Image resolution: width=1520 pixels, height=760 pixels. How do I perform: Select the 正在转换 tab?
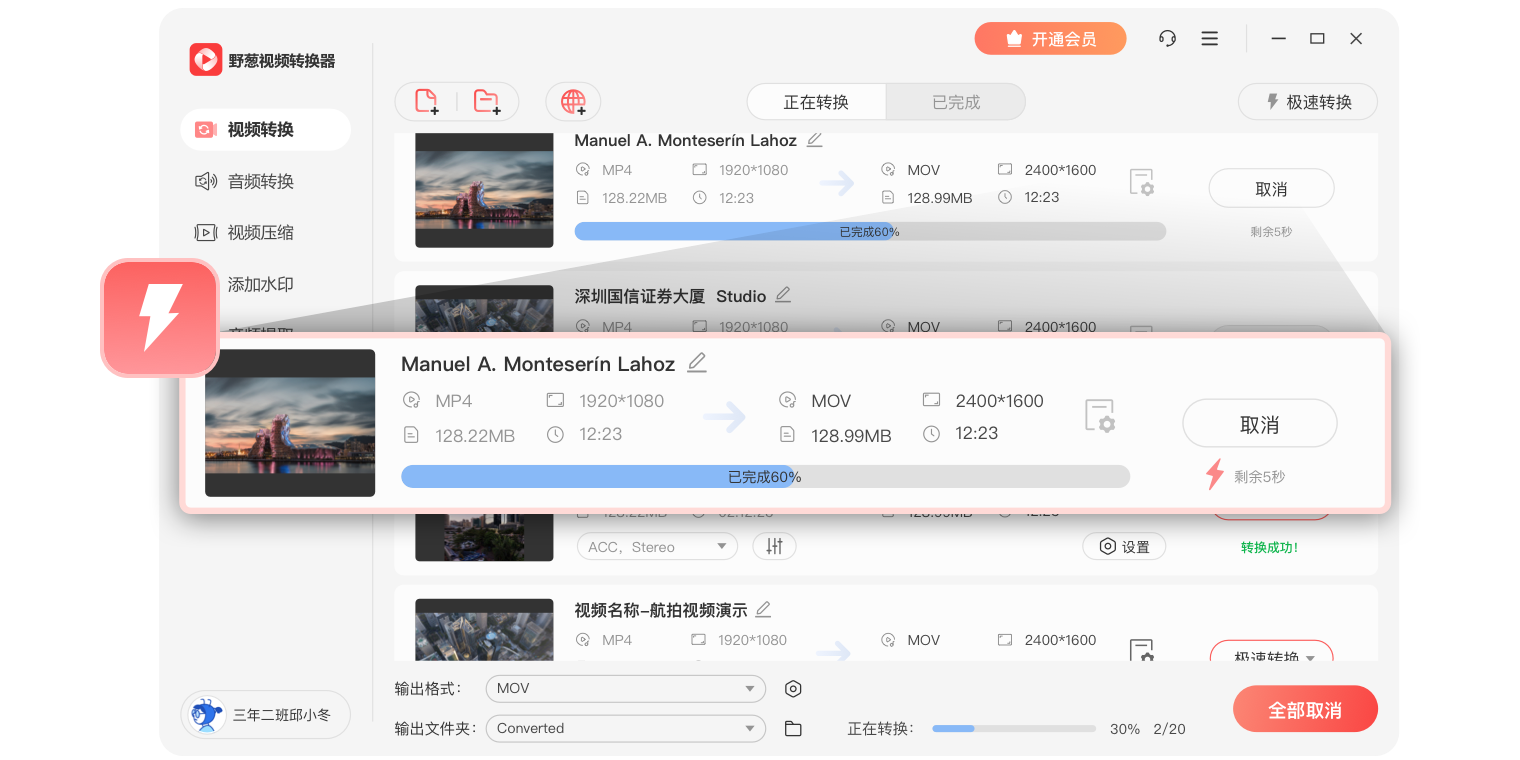[816, 102]
